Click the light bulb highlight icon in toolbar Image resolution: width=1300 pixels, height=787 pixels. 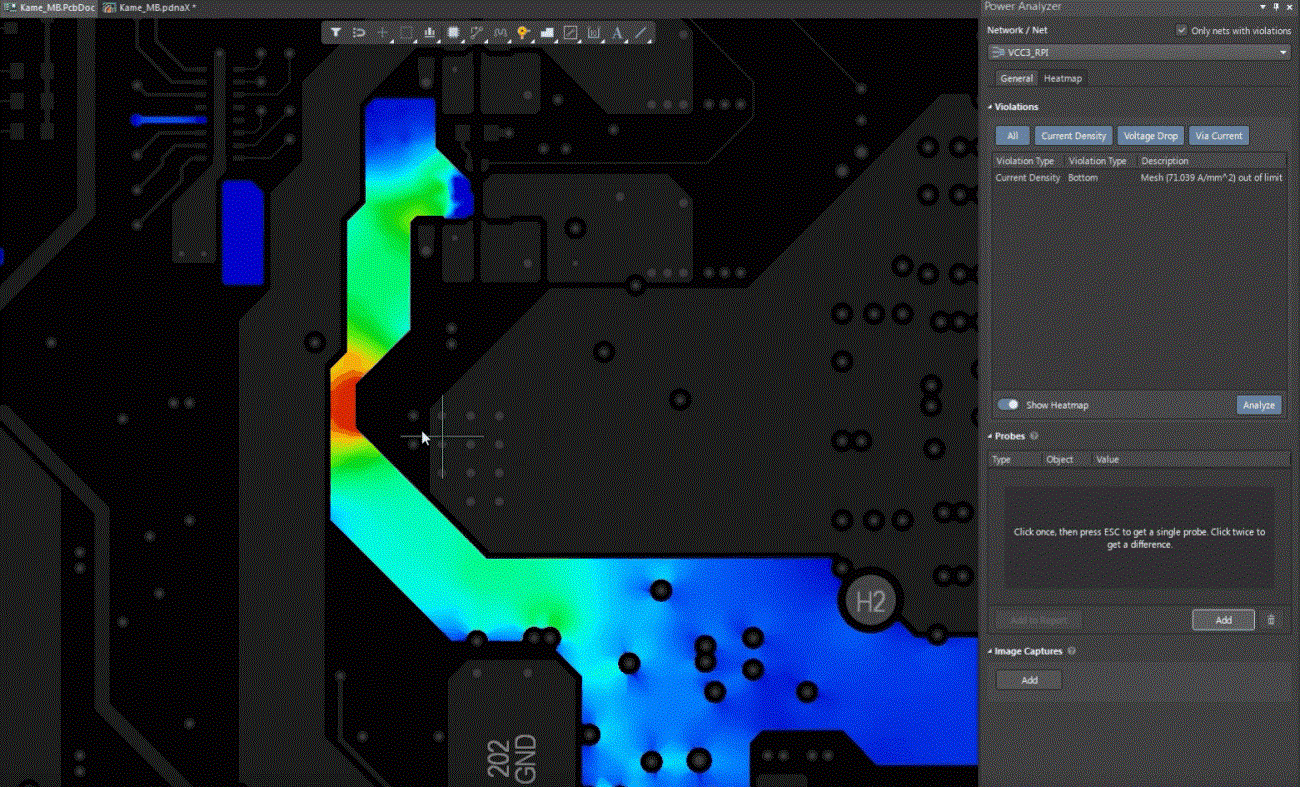523,32
